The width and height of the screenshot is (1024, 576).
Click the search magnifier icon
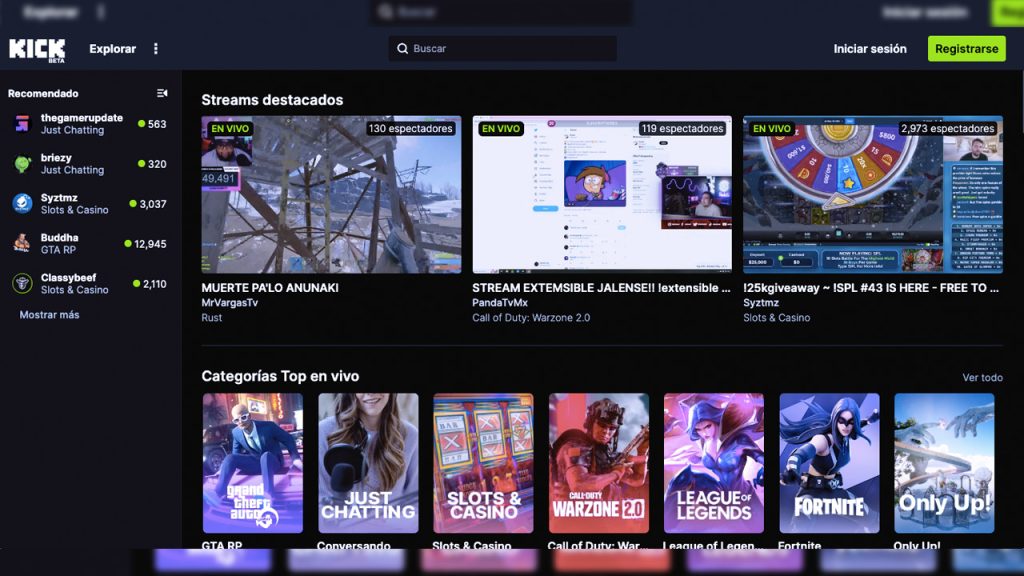[402, 49]
